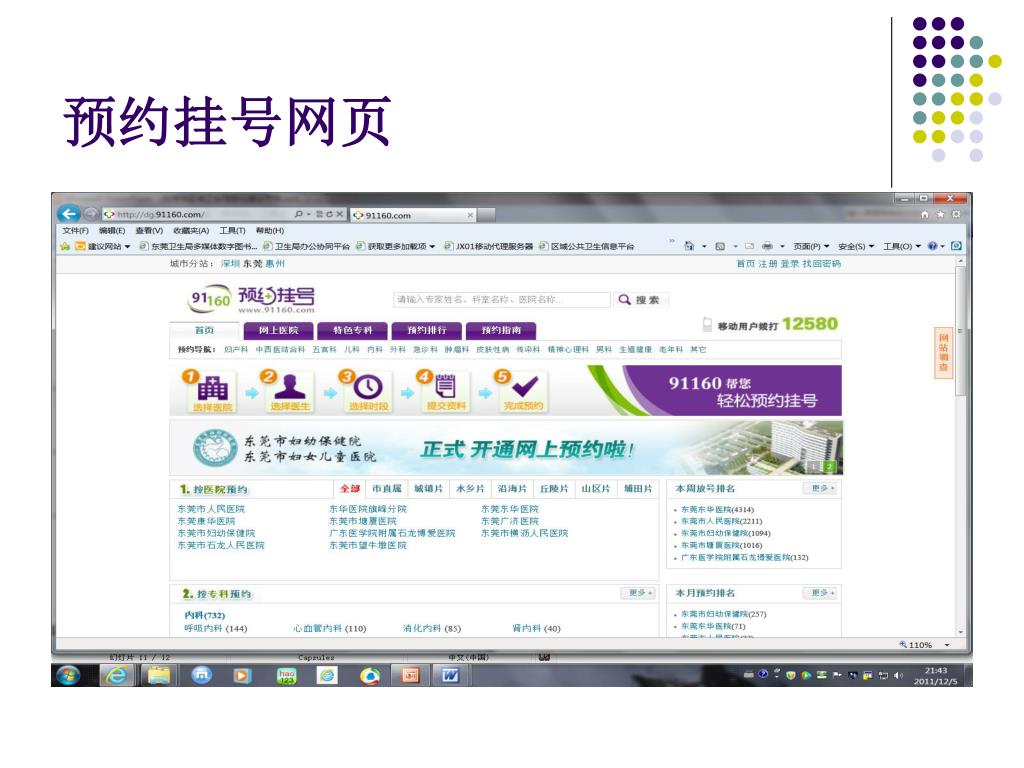Select step 5 完成预约 checkmark icon
This screenshot has width=1024, height=768.
[x=523, y=390]
